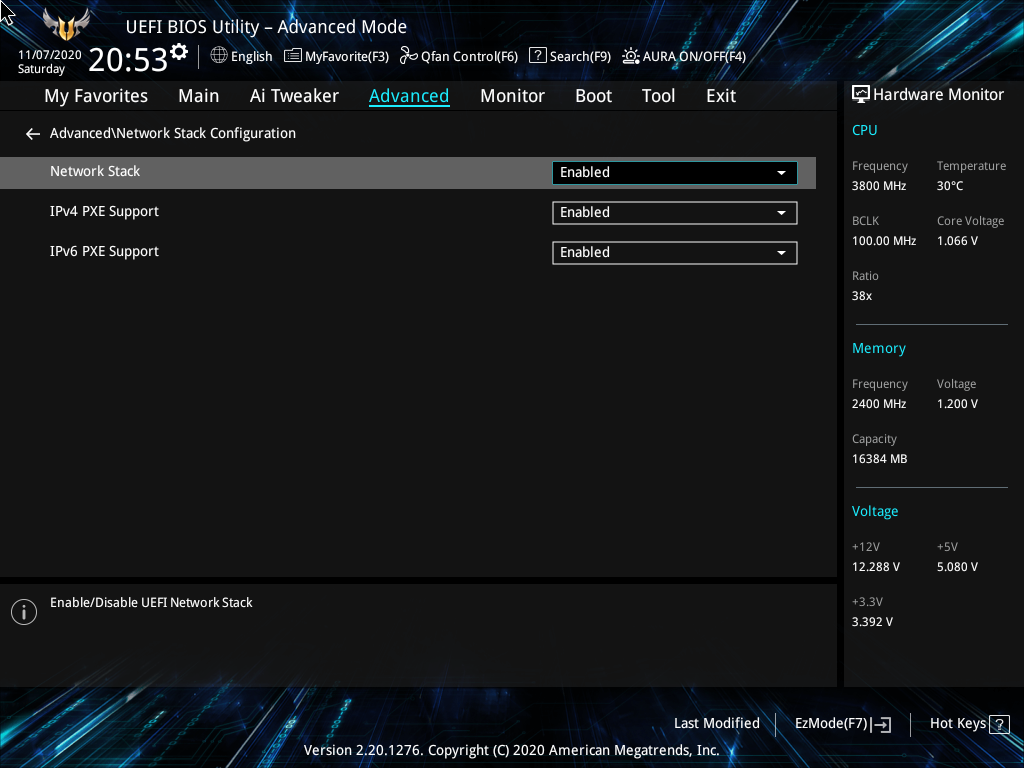The height and width of the screenshot is (768, 1024).
Task: Click the TUF winged logo
Action: [x=66, y=24]
